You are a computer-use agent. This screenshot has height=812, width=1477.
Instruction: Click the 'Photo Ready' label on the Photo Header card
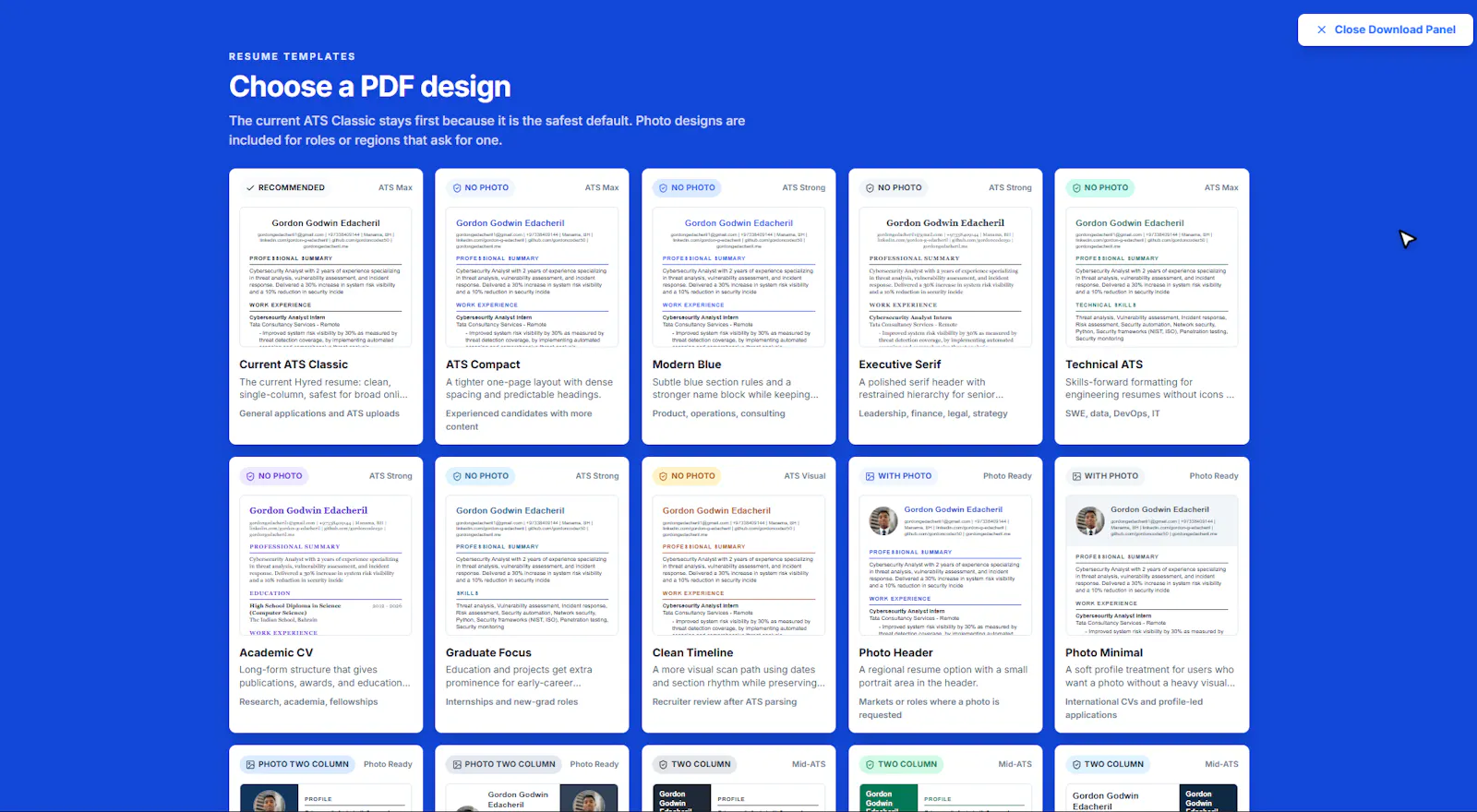[1007, 476]
